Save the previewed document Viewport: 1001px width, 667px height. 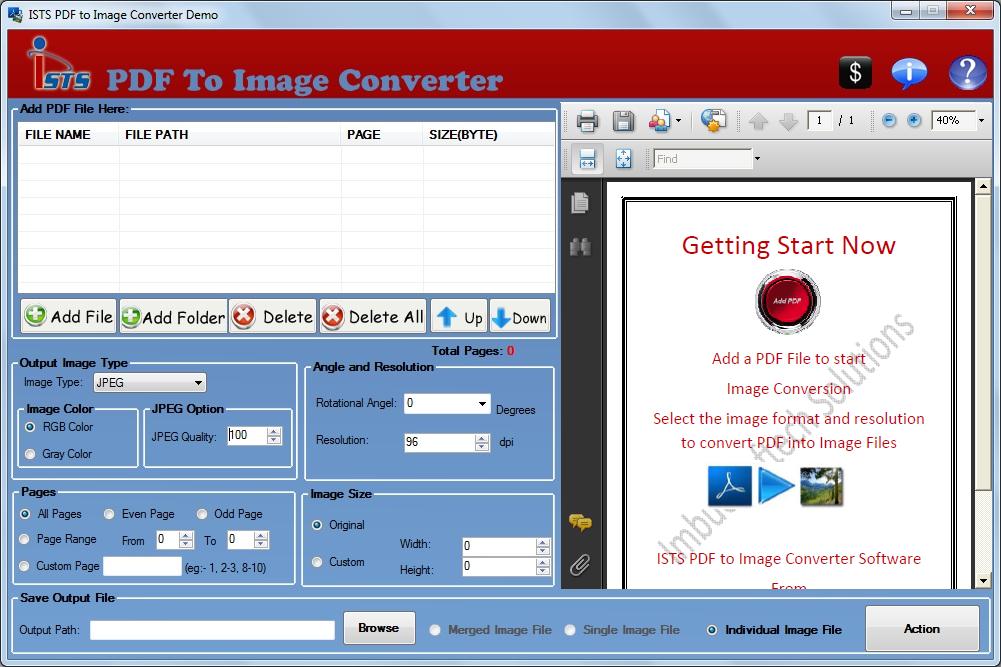tap(623, 121)
